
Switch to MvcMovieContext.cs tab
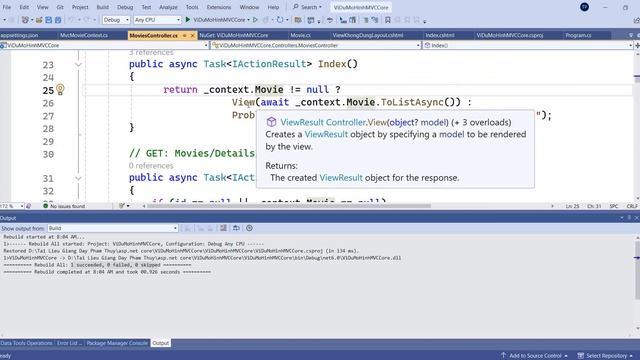tap(84, 36)
